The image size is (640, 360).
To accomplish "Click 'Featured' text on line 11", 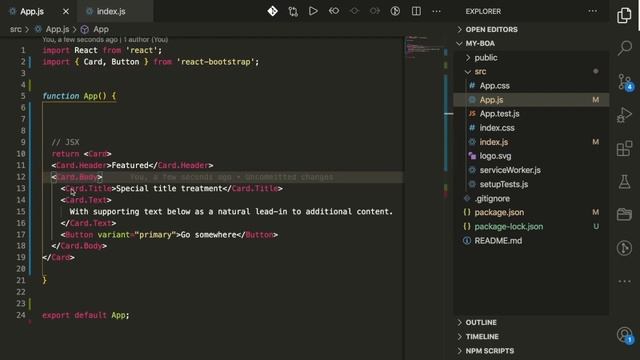I will pyautogui.click(x=130, y=165).
